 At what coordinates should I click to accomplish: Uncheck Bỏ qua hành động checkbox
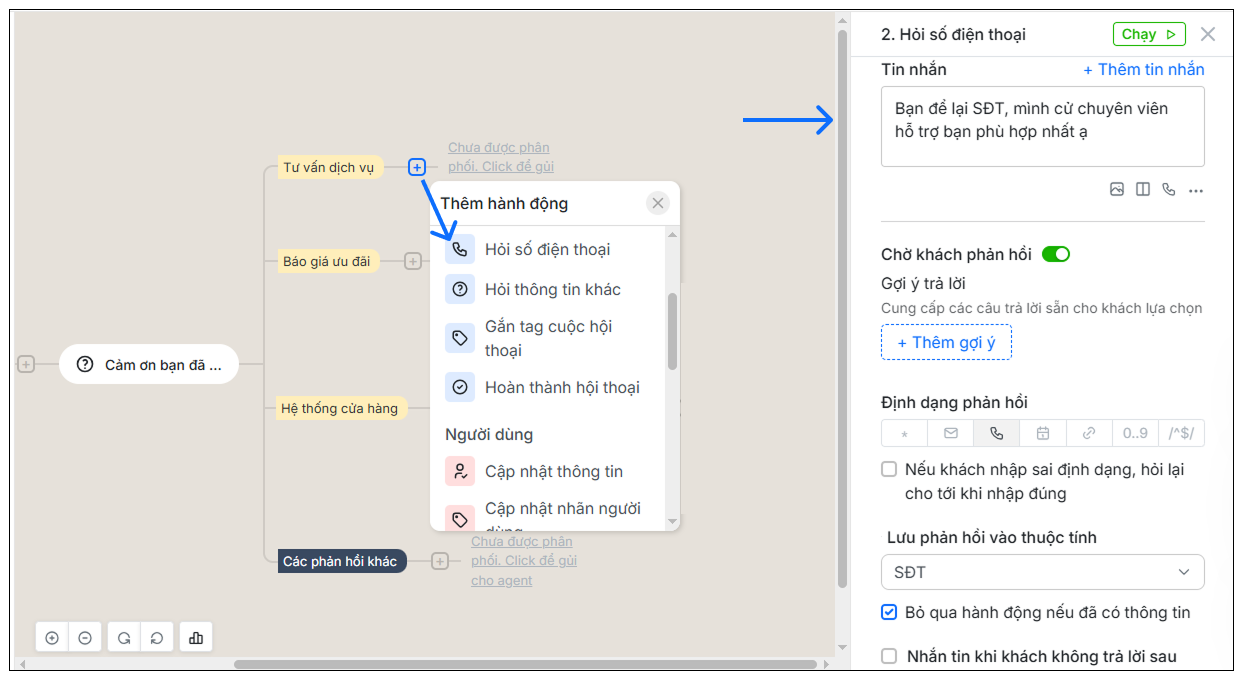click(889, 612)
